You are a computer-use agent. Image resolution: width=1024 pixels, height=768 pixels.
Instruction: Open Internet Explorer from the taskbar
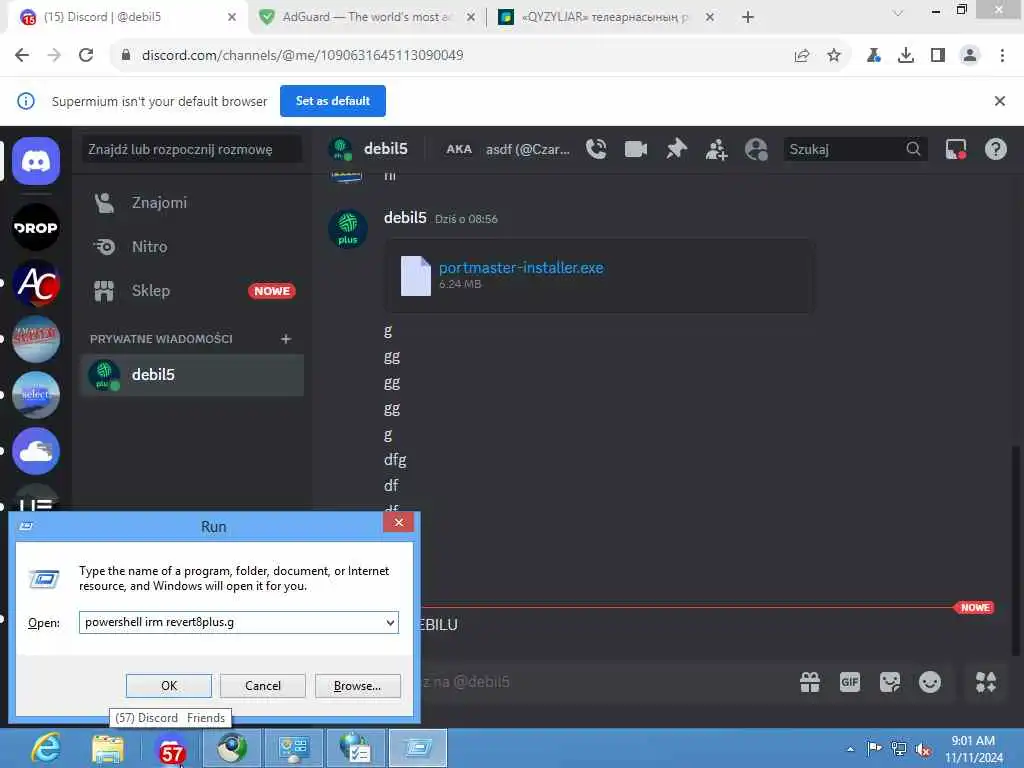click(46, 748)
